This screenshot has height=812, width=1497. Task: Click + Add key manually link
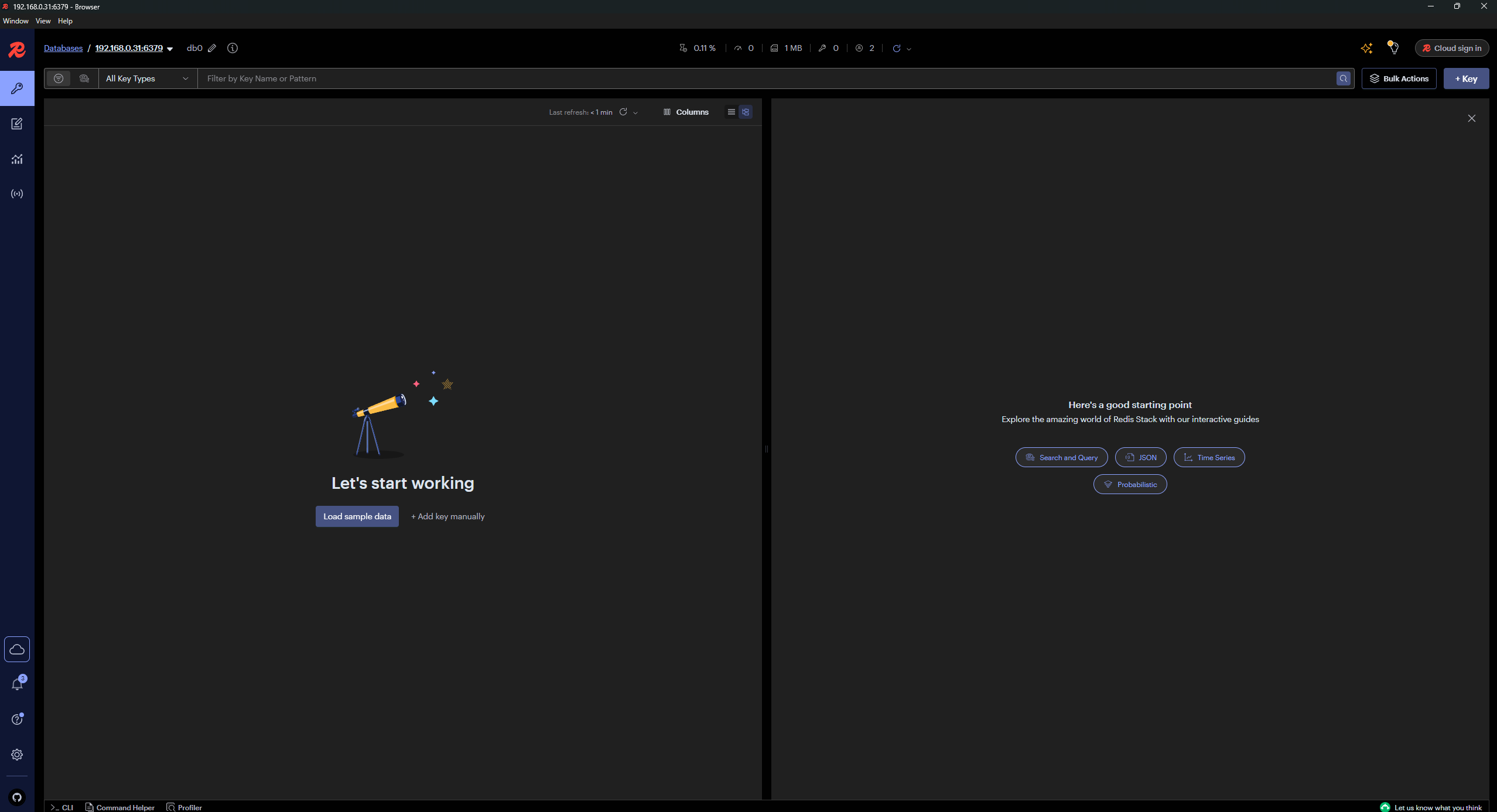[x=448, y=516]
